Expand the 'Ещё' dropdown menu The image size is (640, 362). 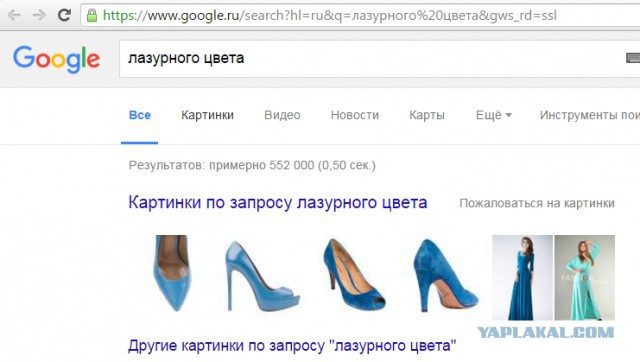(493, 115)
